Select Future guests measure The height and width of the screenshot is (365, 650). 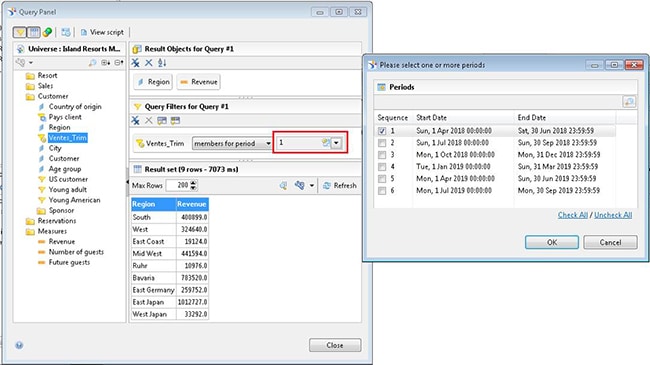click(64, 262)
